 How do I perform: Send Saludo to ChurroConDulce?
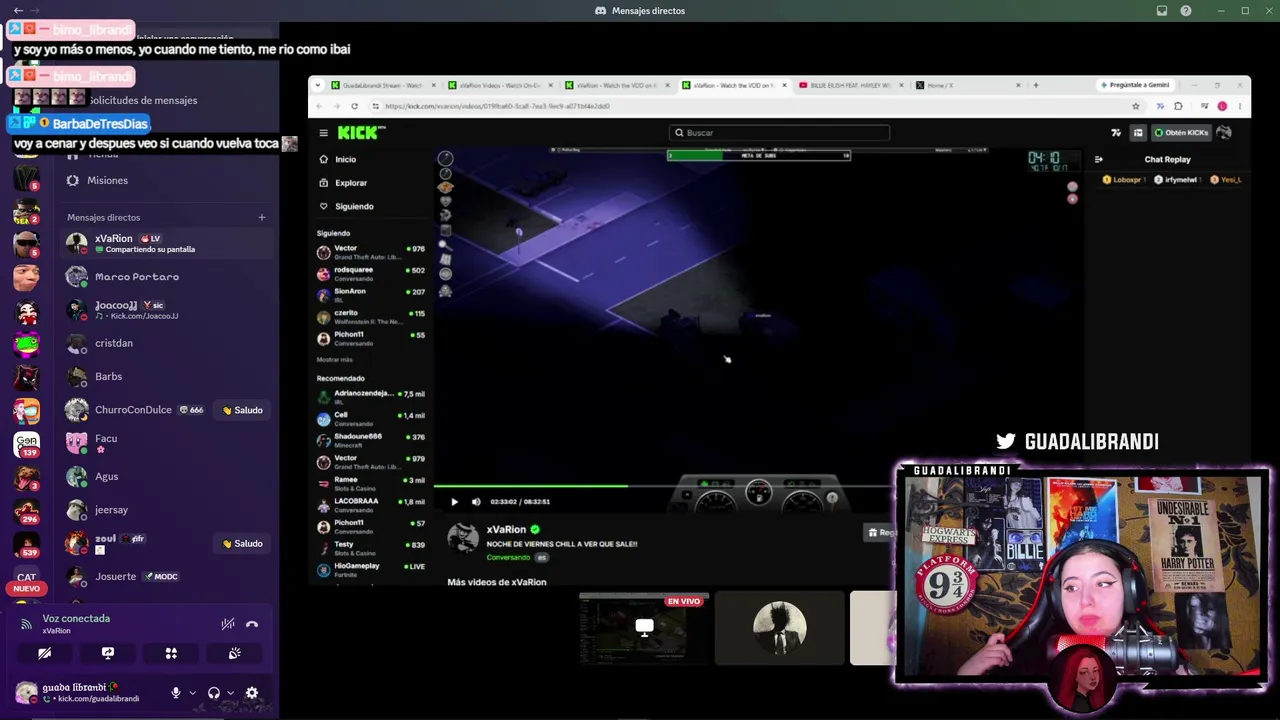coord(243,410)
